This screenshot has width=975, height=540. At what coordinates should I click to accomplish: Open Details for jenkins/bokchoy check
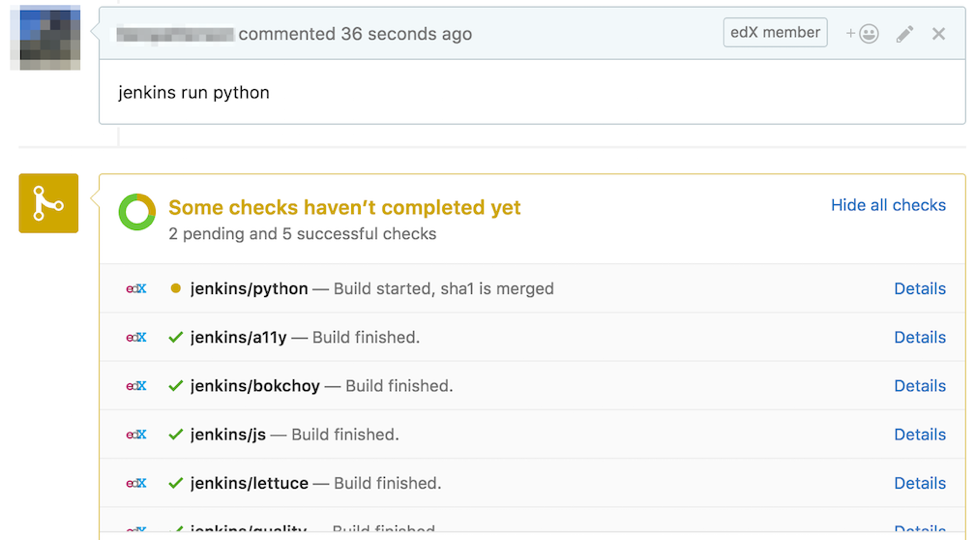(x=920, y=386)
